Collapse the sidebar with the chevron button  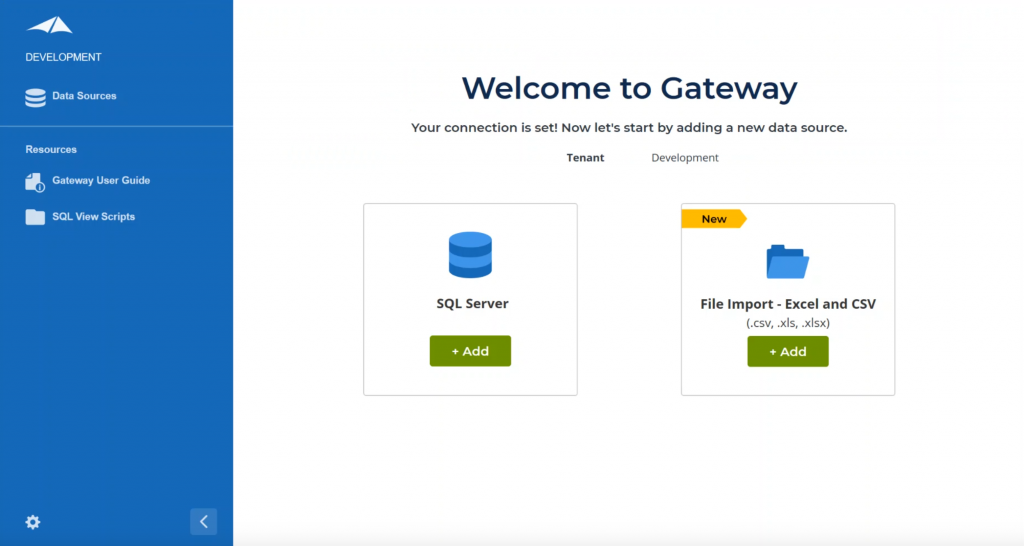pyautogui.click(x=203, y=521)
